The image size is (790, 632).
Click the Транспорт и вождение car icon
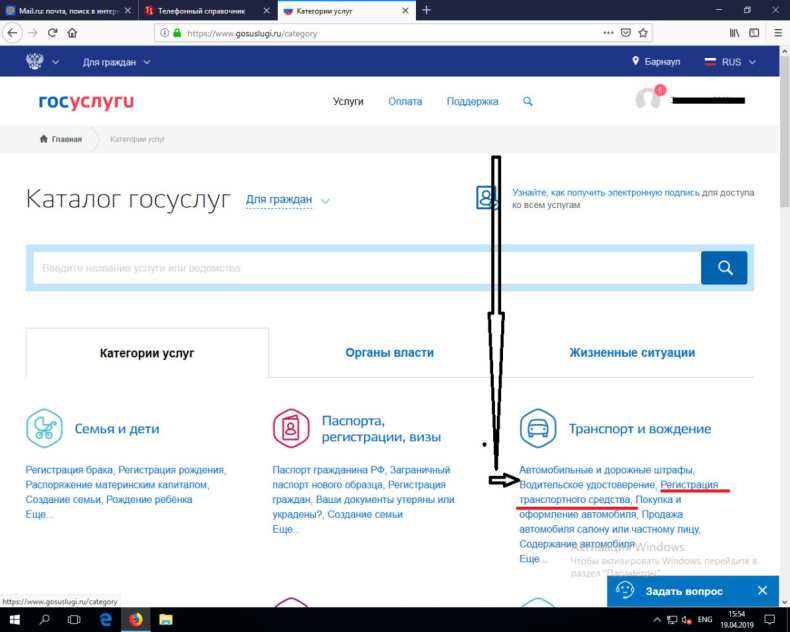click(x=538, y=429)
